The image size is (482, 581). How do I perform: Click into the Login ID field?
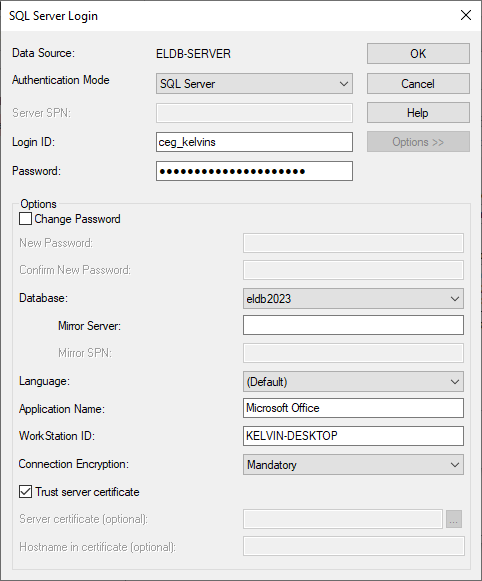(x=254, y=142)
